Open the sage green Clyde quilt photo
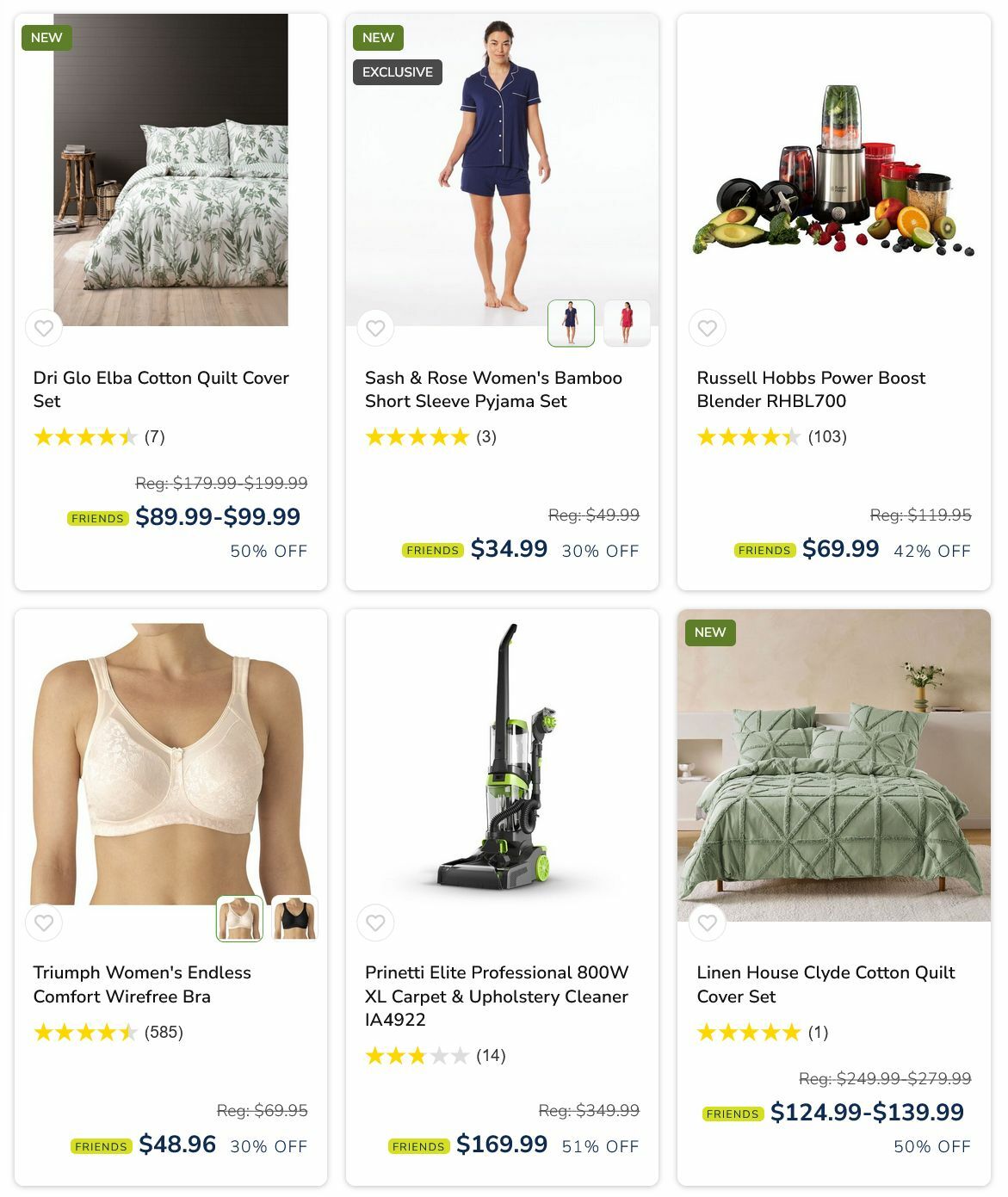 pyautogui.click(x=834, y=766)
